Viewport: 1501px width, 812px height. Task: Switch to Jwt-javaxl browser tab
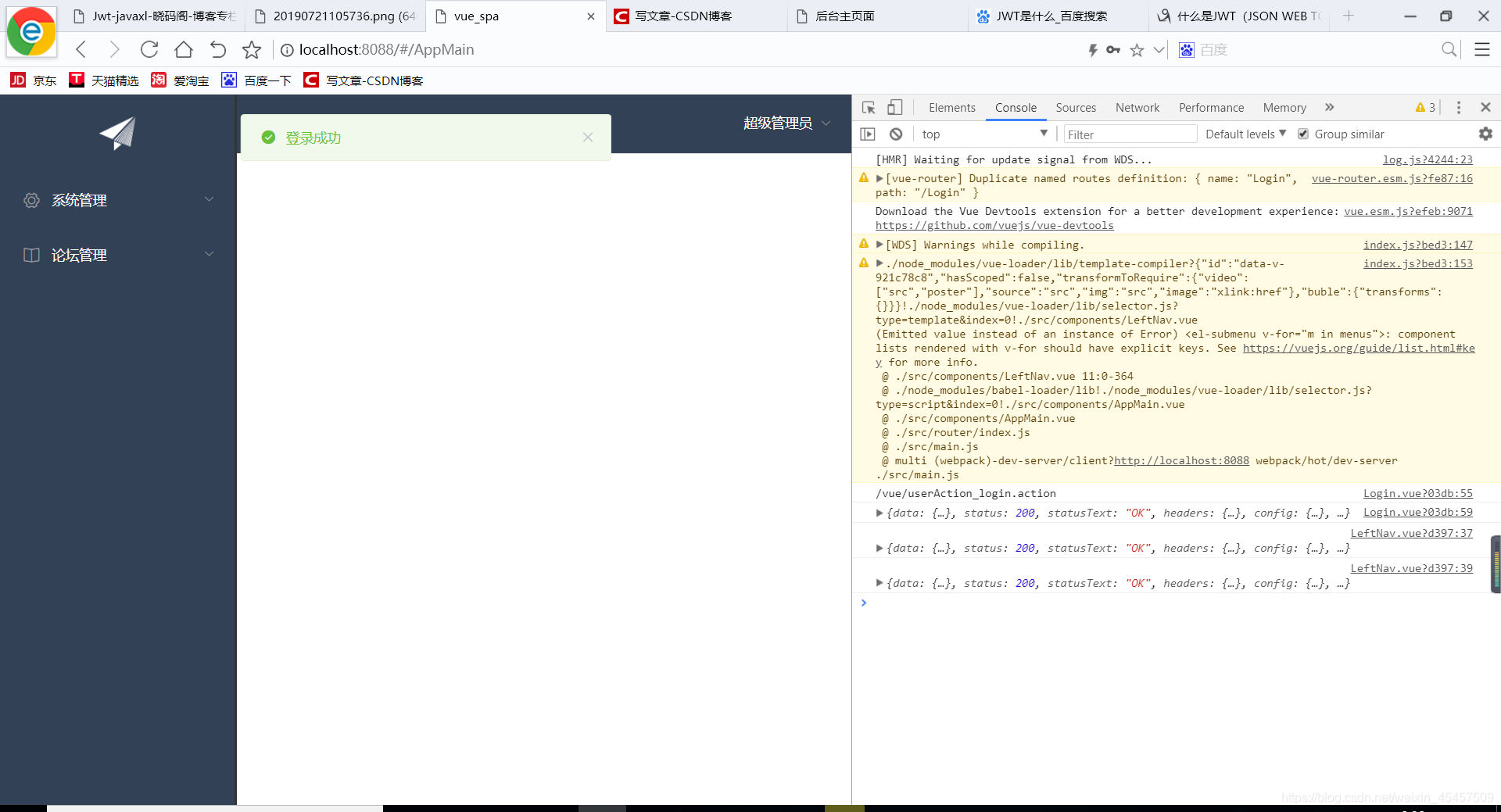(x=155, y=16)
